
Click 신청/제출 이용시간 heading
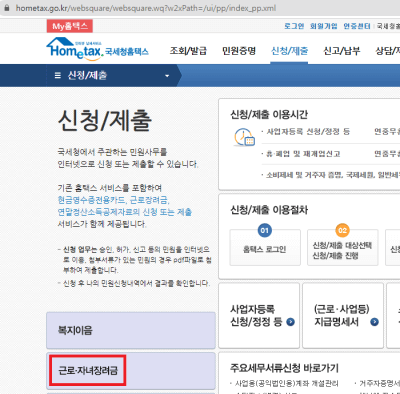click(x=269, y=115)
